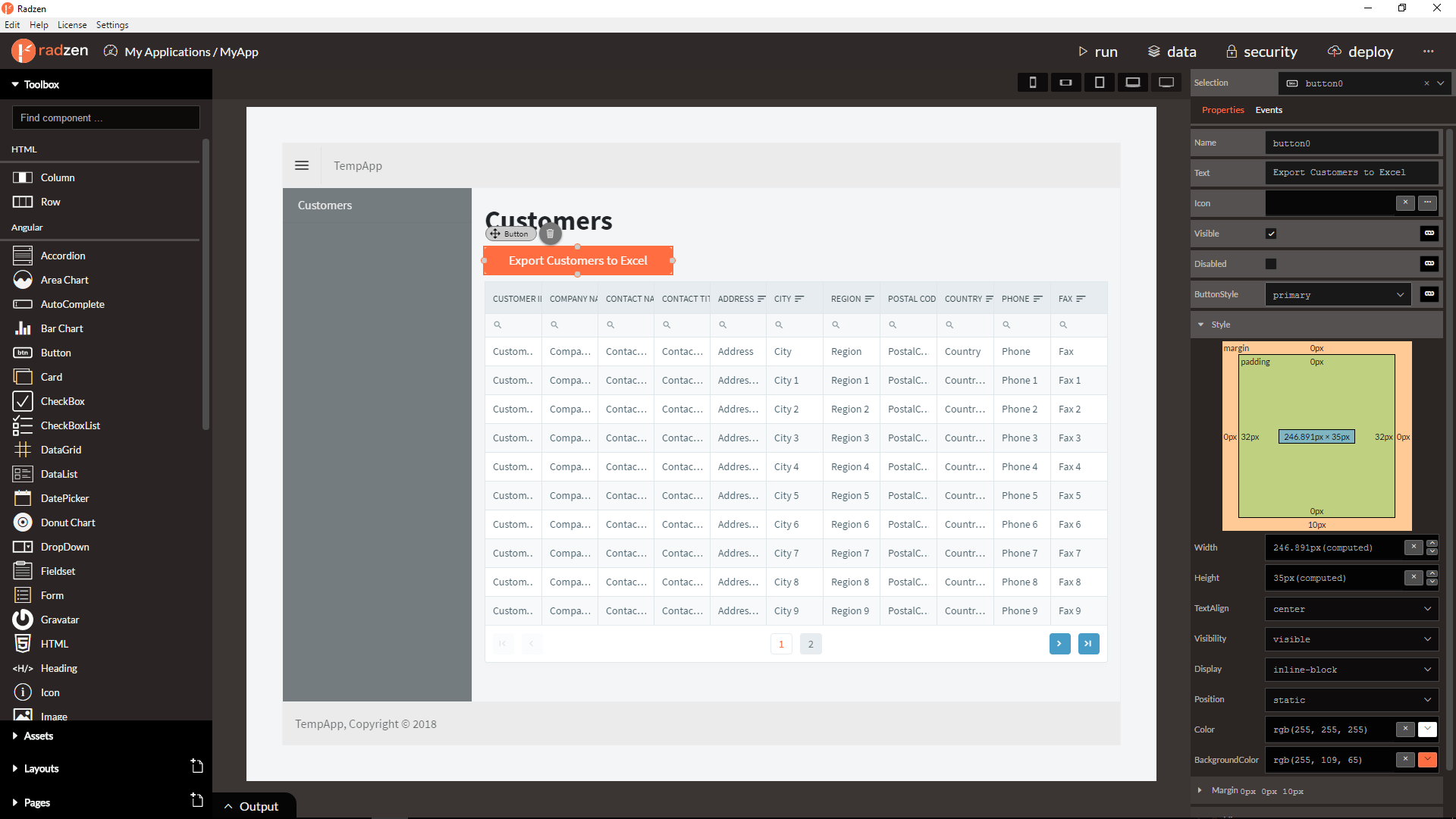This screenshot has height=819, width=1456.
Task: Open the Output panel
Action: [252, 806]
